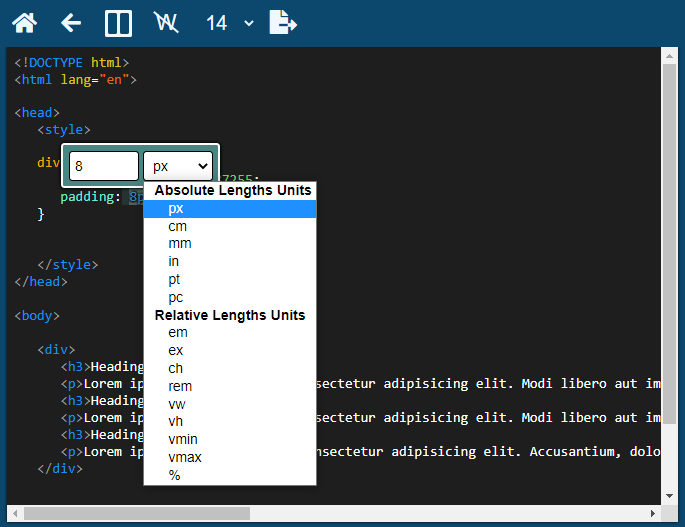Viewport: 685px width, 527px height.
Task: Select the ch unit option
Action: point(230,368)
